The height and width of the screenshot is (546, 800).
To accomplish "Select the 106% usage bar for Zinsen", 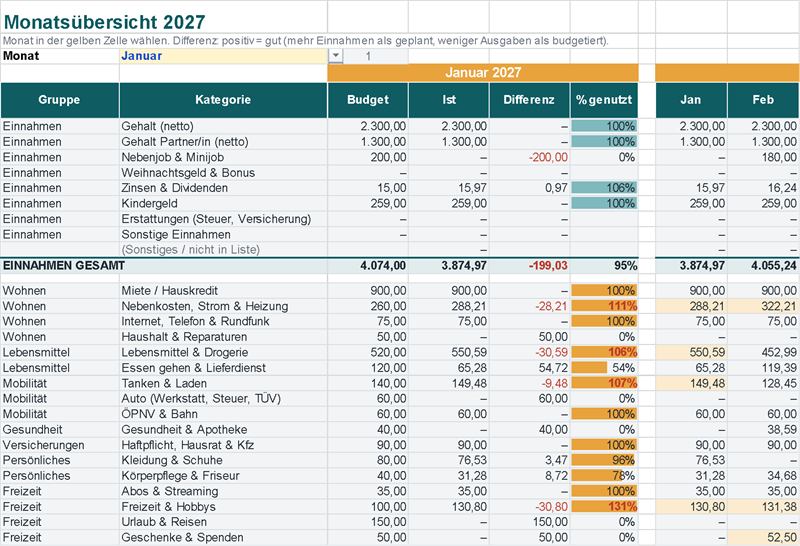I will coord(604,188).
